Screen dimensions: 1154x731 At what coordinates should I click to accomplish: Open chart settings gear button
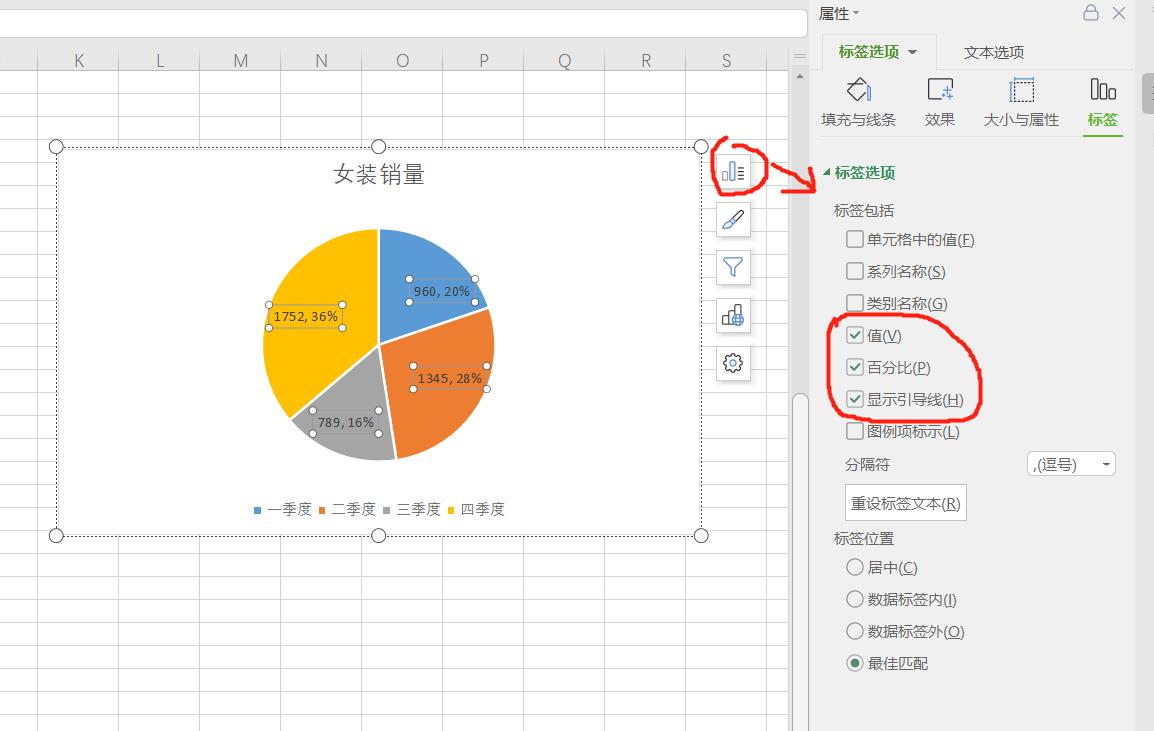click(733, 363)
